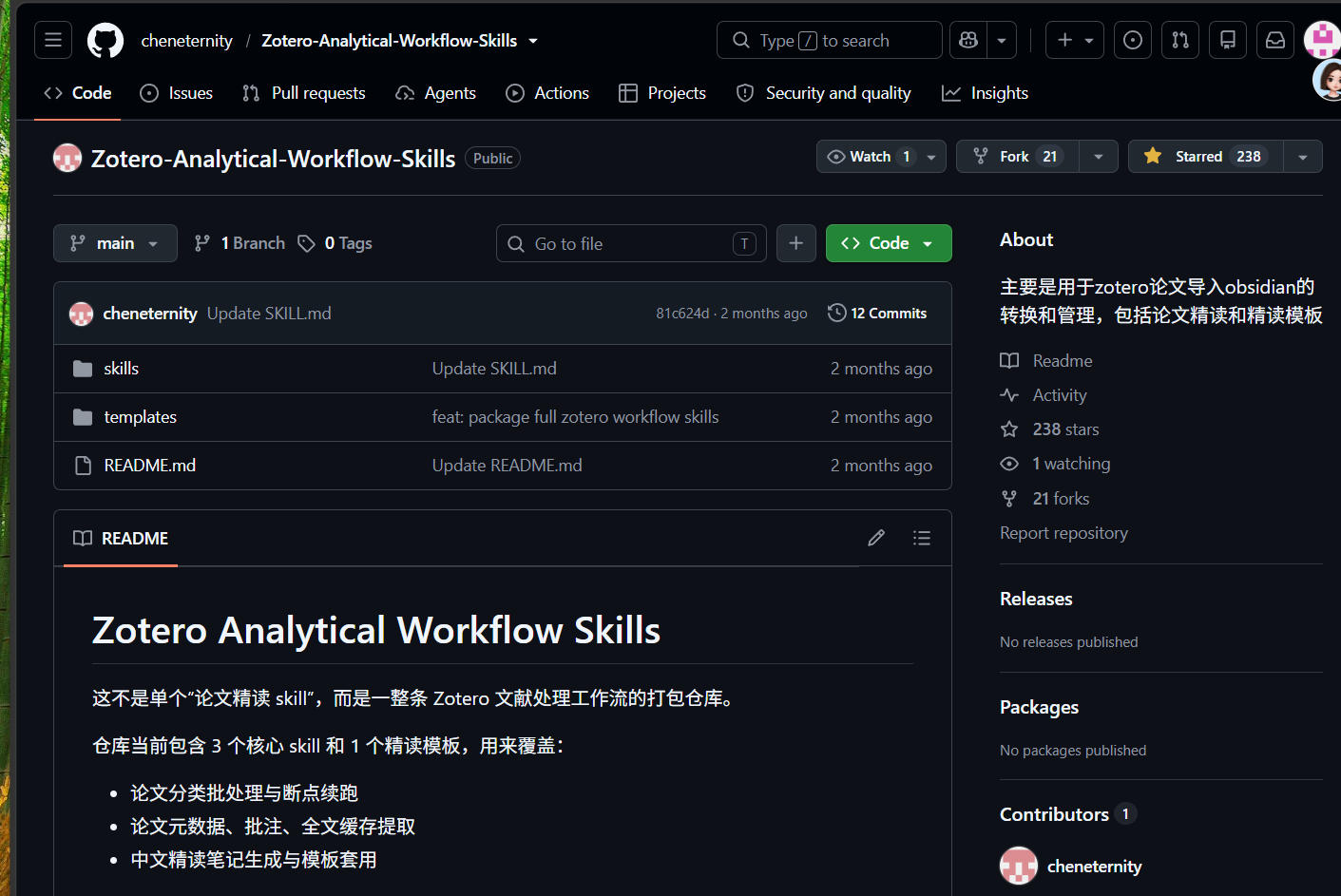
Task: Open the issues shortcut icon in header
Action: (x=1133, y=40)
